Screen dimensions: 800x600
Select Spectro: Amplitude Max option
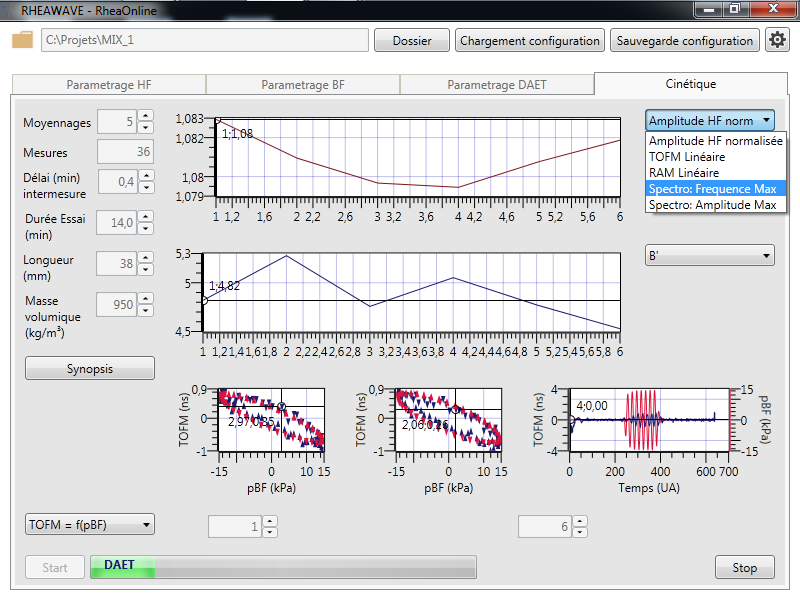click(715, 205)
